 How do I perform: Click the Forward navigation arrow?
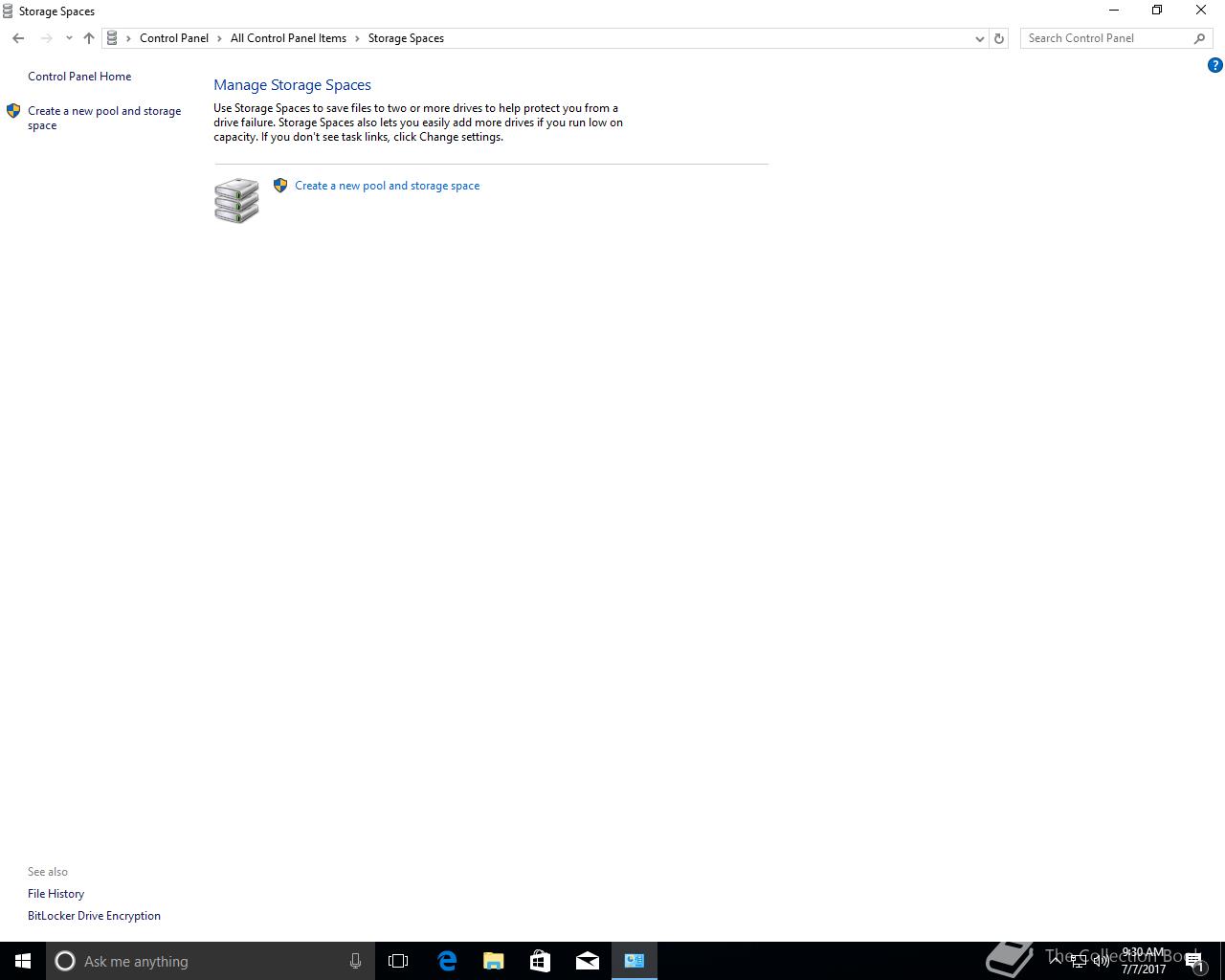46,38
